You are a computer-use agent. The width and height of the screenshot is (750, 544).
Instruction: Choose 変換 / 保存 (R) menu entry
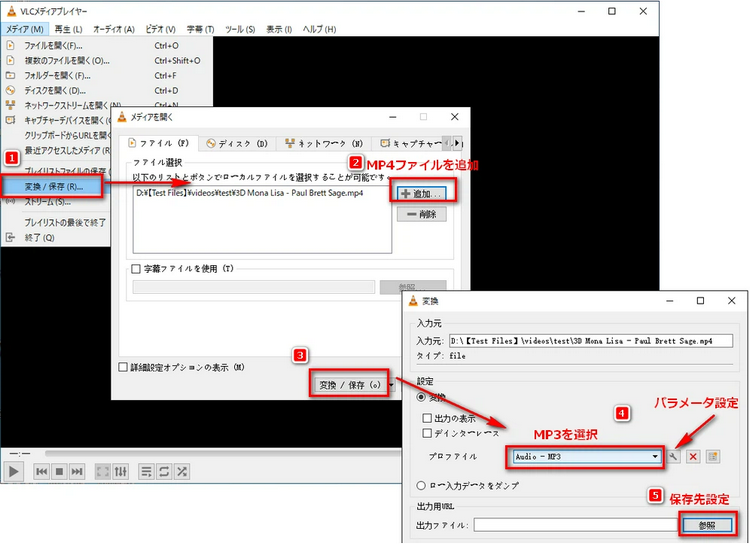[x=52, y=187]
